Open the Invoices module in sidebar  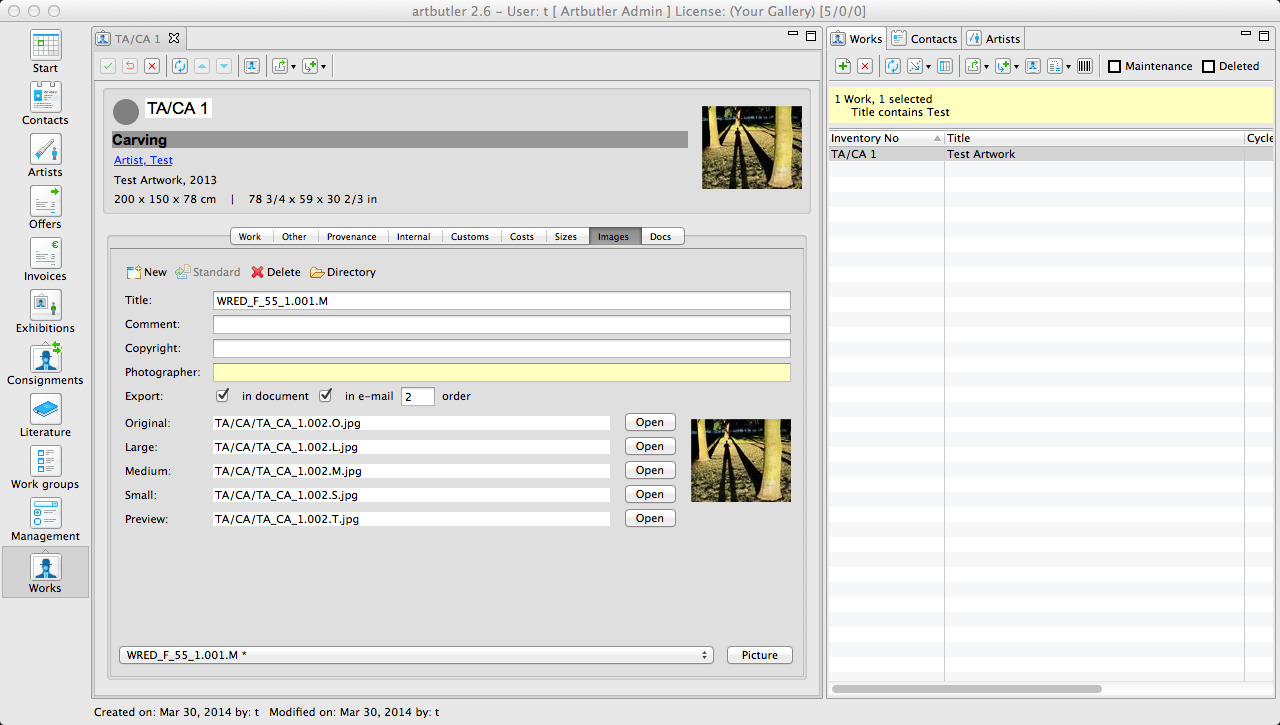45,260
